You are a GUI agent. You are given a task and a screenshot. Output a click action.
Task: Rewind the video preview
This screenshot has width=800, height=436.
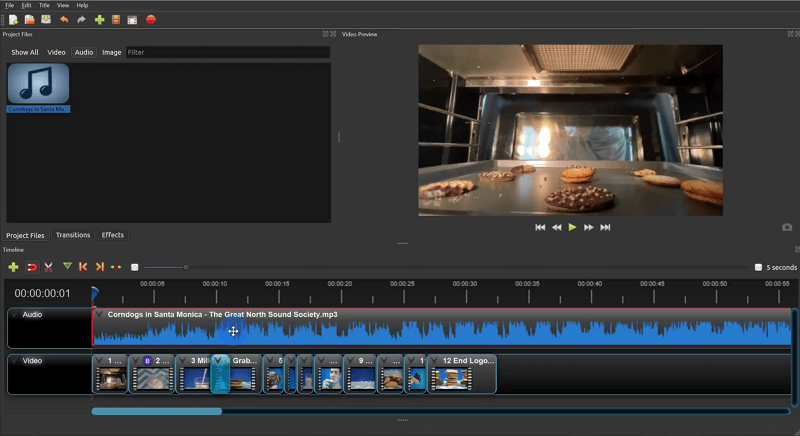557,227
